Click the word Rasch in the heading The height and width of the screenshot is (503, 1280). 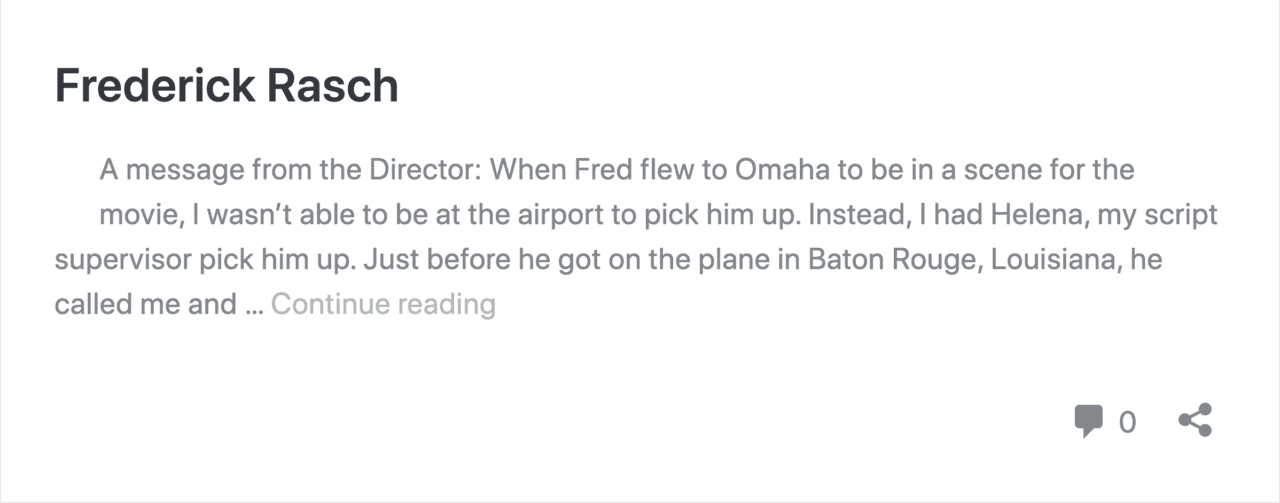tap(333, 85)
